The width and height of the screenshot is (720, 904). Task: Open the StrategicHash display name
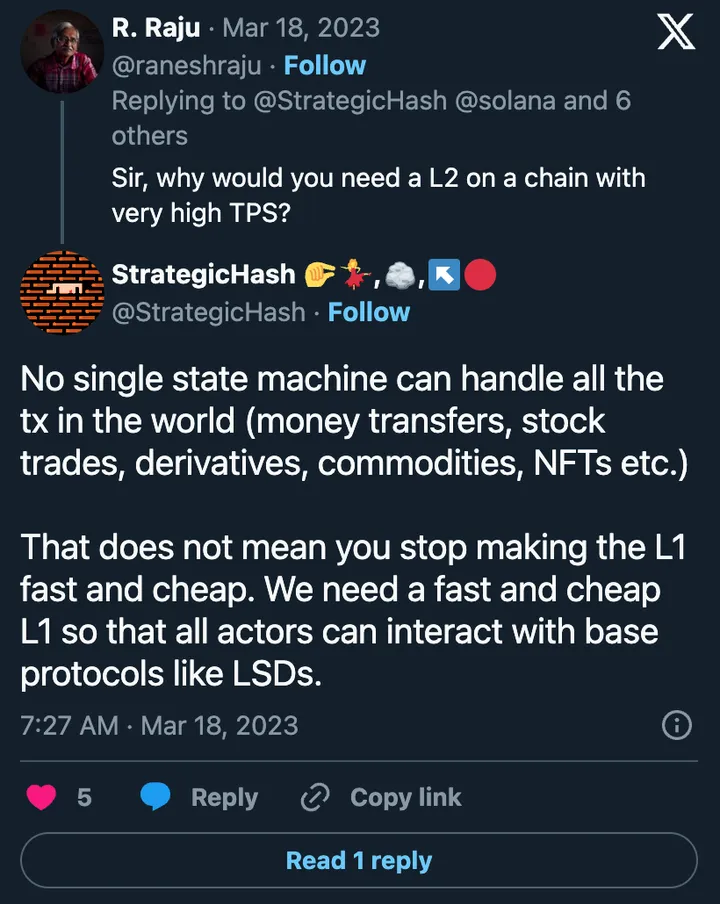point(203,274)
